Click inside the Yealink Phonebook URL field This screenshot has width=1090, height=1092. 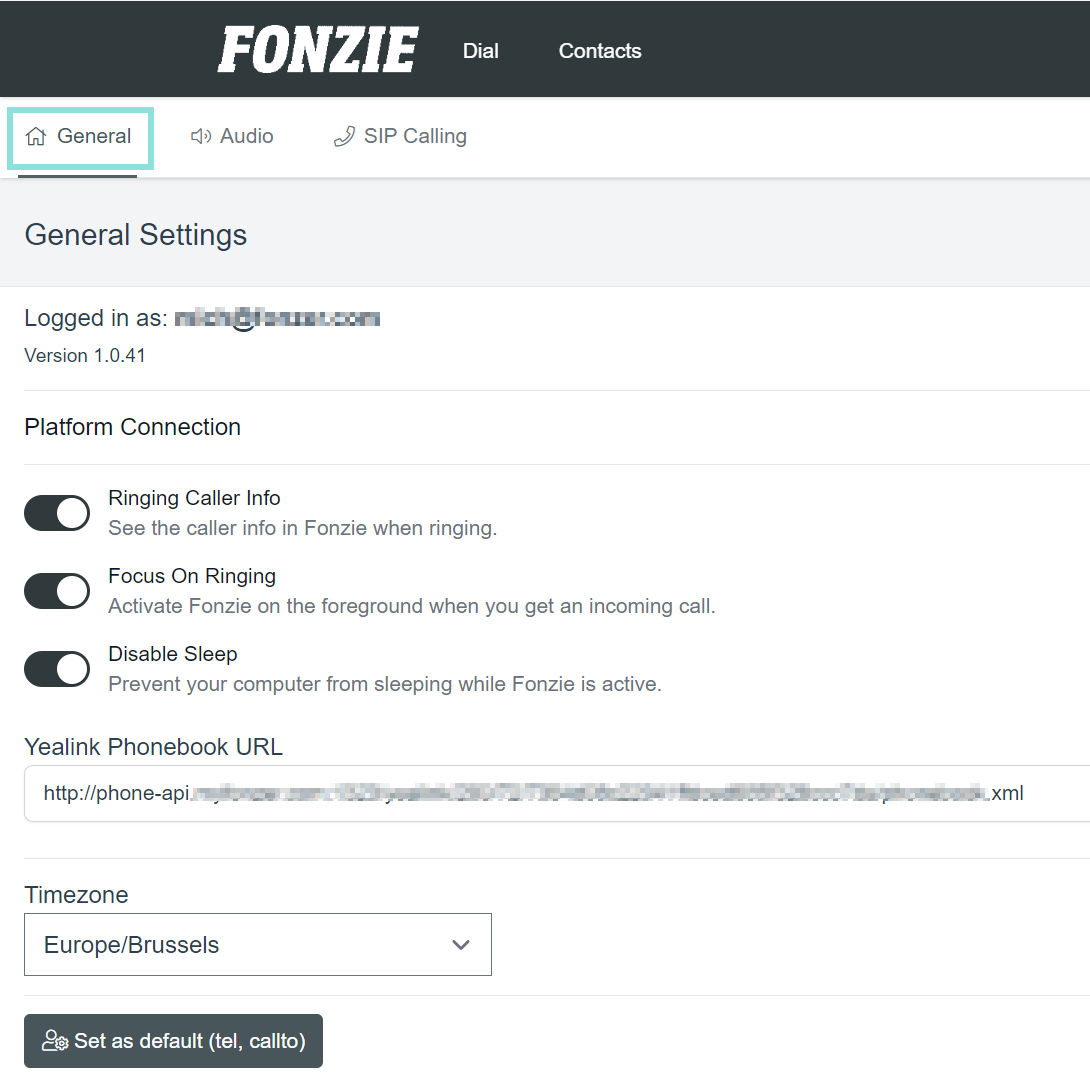557,793
